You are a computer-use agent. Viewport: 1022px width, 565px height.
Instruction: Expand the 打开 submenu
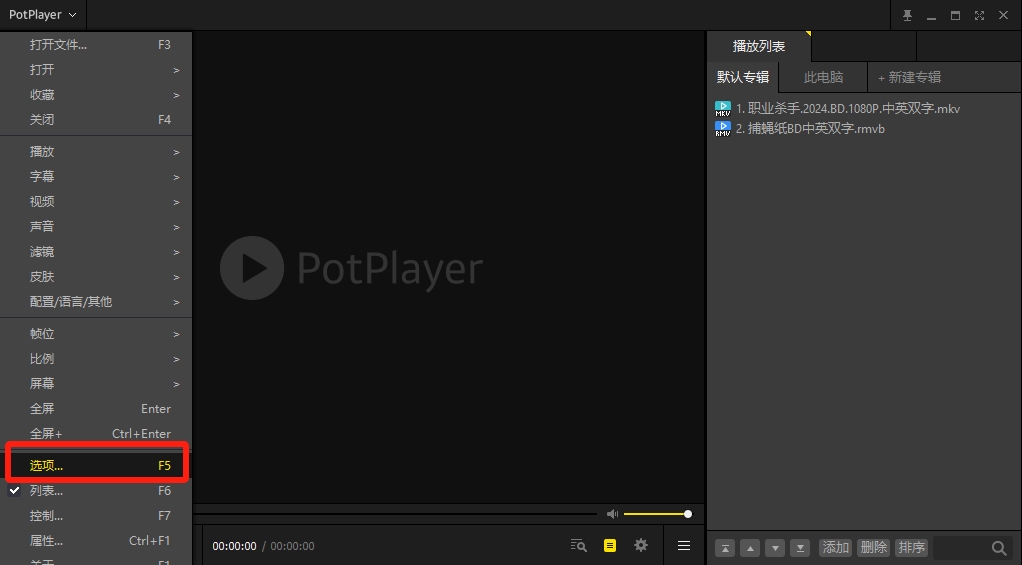[96, 70]
